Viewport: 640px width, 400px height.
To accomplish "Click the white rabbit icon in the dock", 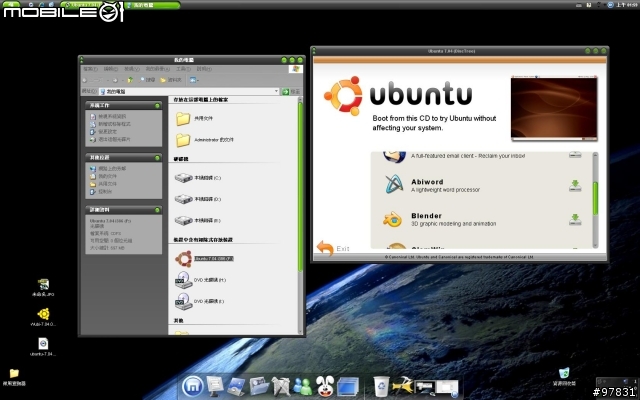I will [x=325, y=386].
